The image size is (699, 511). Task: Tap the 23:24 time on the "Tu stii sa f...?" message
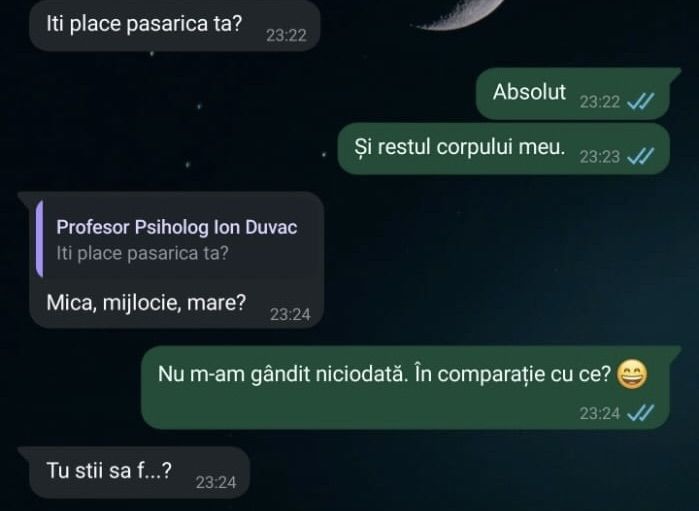click(x=216, y=482)
